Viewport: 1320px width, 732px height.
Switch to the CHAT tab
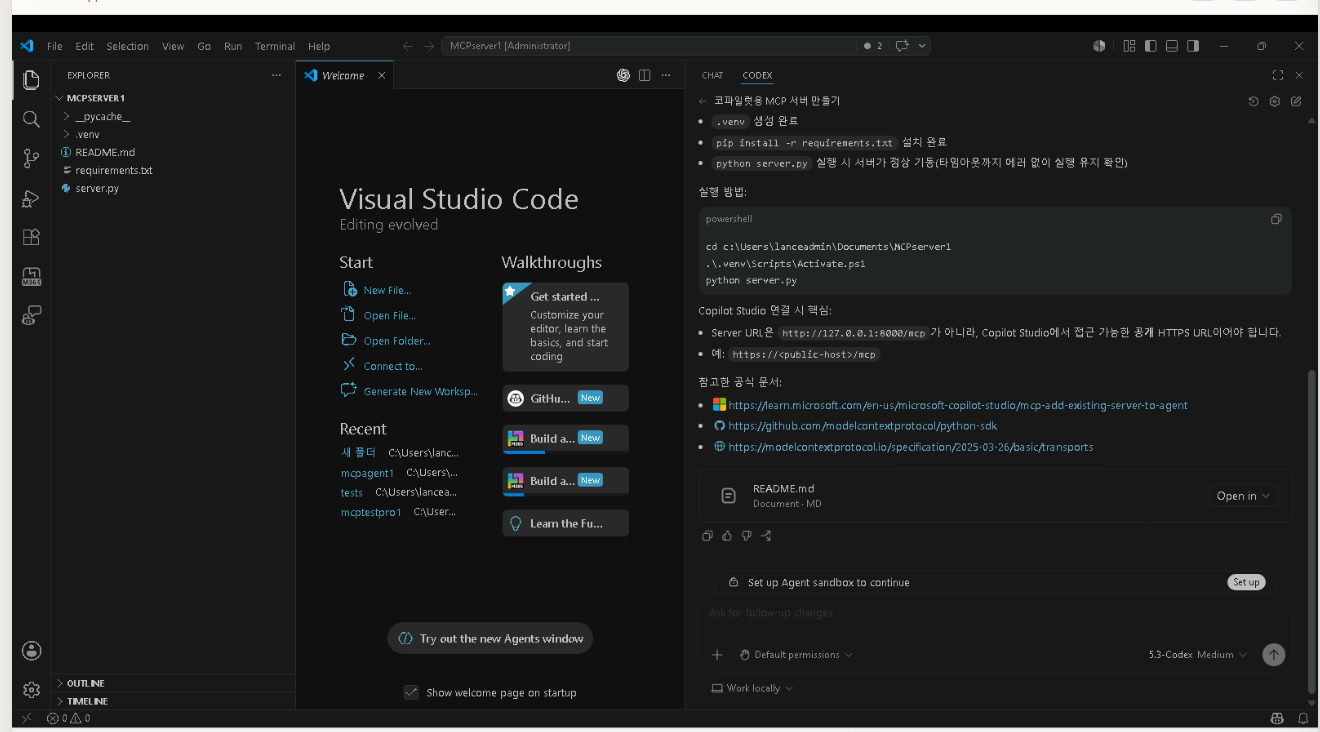(713, 75)
